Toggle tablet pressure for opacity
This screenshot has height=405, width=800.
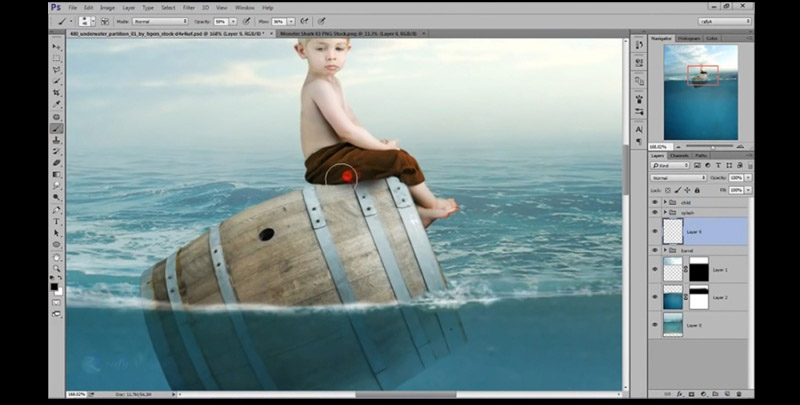click(x=246, y=21)
